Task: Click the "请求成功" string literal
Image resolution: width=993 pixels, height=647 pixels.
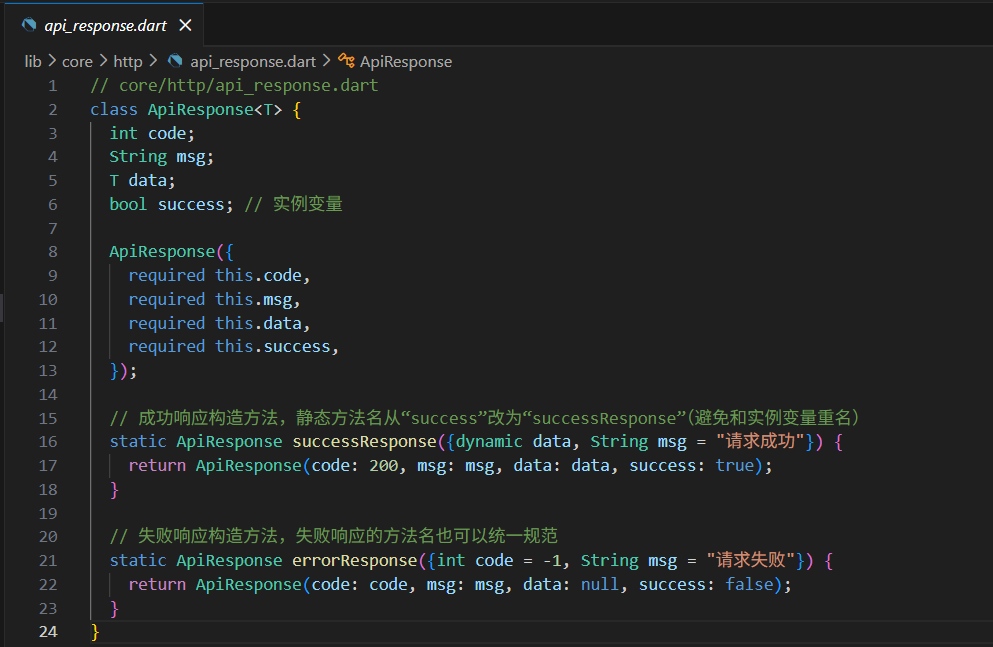Action: tap(760, 441)
